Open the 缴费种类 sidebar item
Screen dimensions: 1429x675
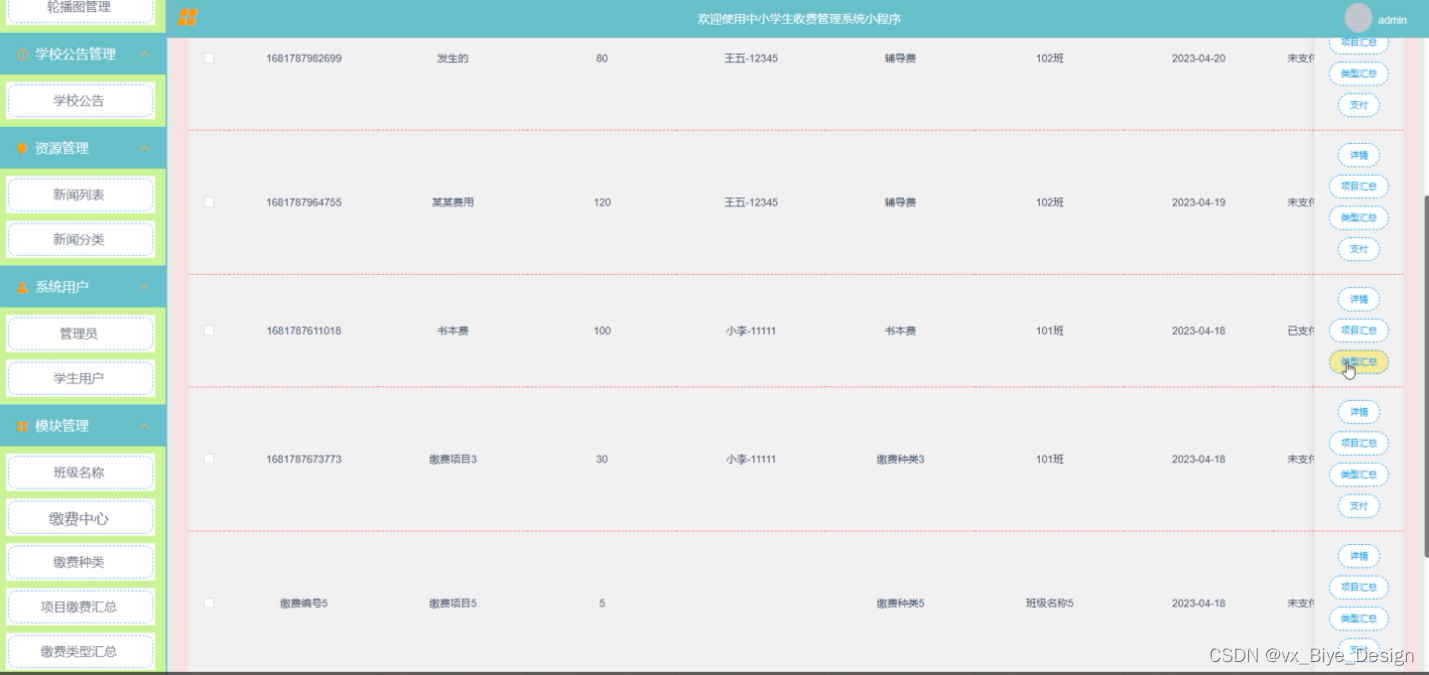80,563
